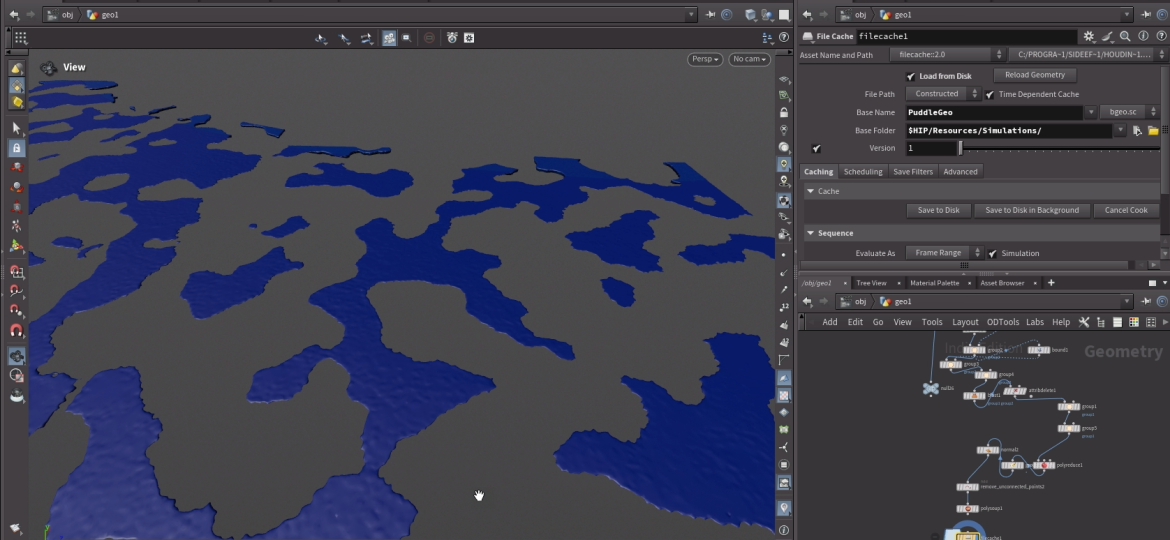Click the polysoup1 node in the network
This screenshot has height=540, width=1170.
[966, 509]
